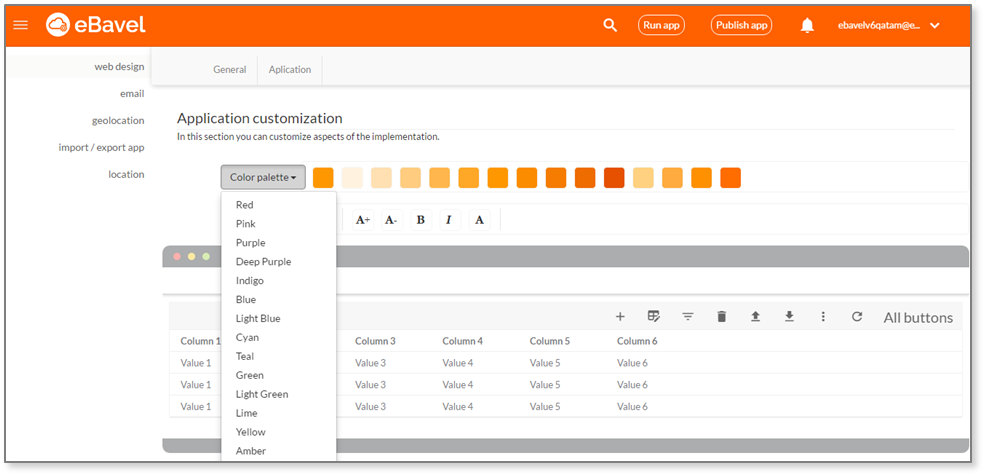985x476 pixels.
Task: Click the Publish app button
Action: (x=741, y=25)
